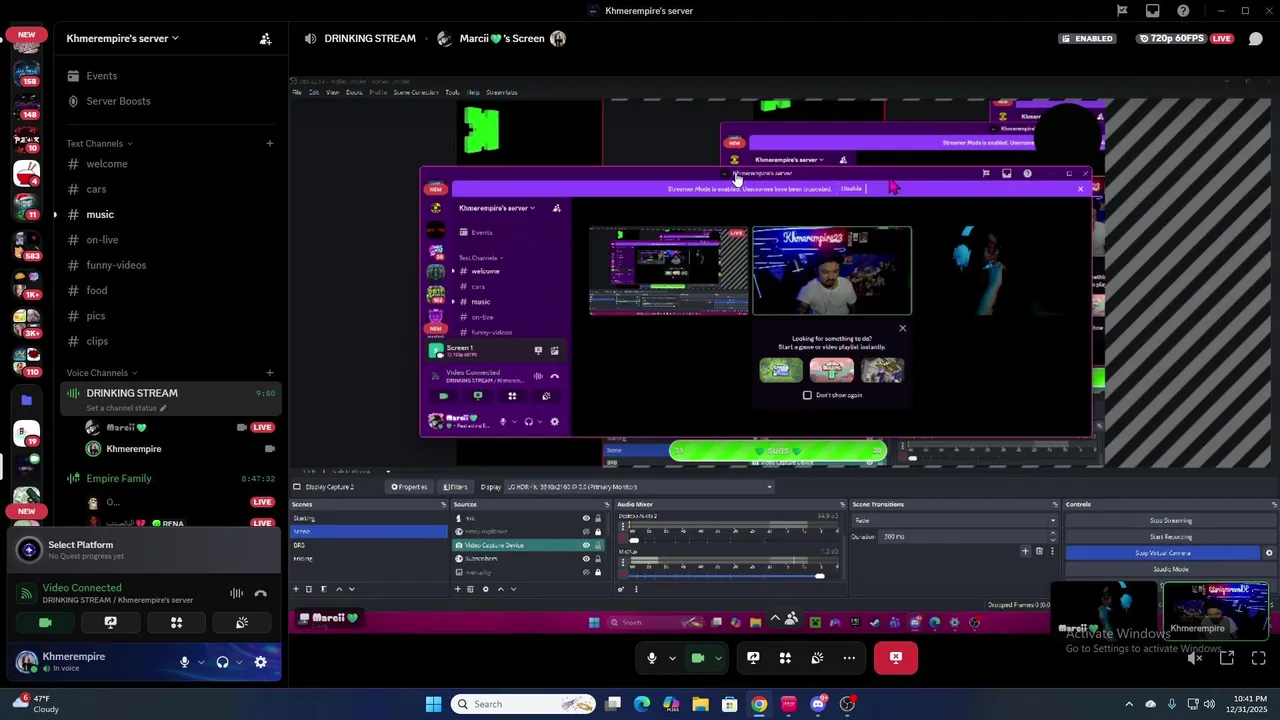Click Select Platform quest prompt
The width and height of the screenshot is (1280, 720).
tap(145, 550)
